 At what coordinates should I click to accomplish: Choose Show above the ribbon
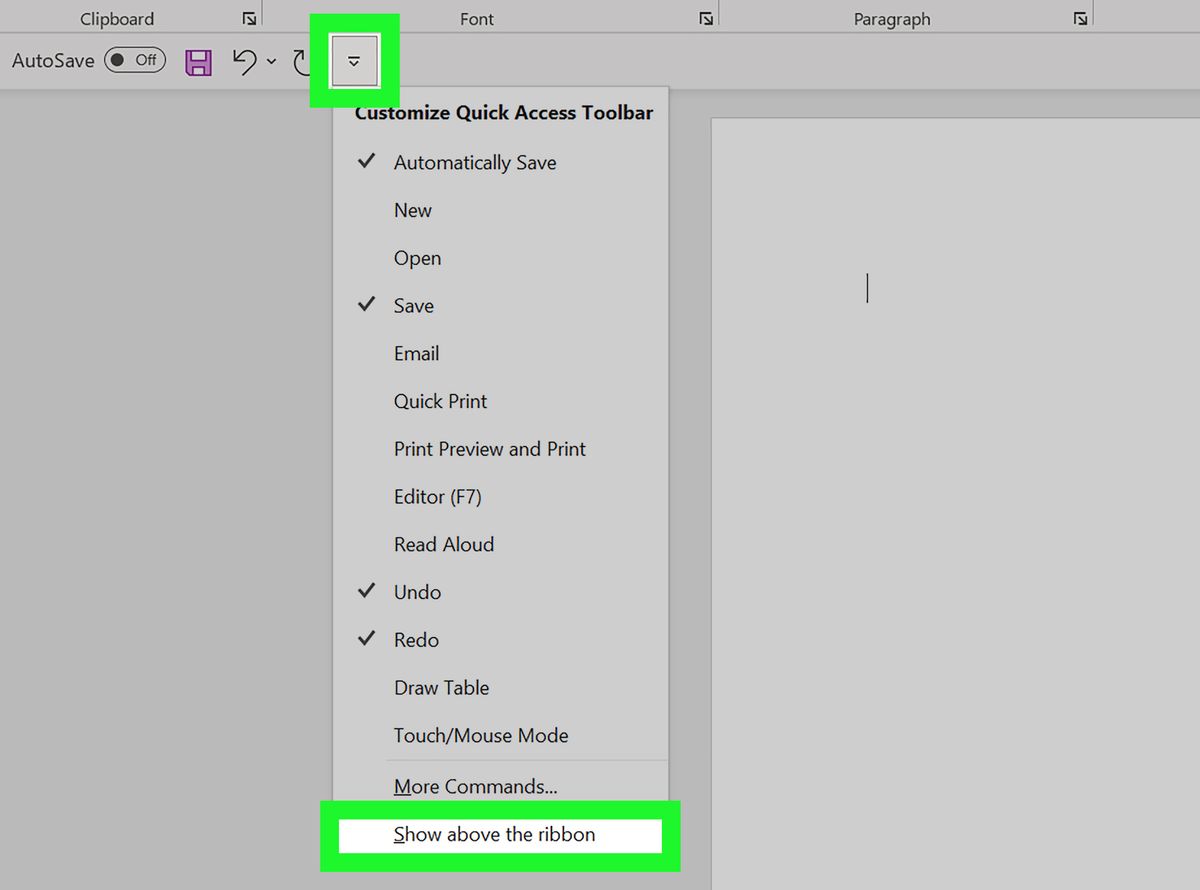(x=500, y=835)
